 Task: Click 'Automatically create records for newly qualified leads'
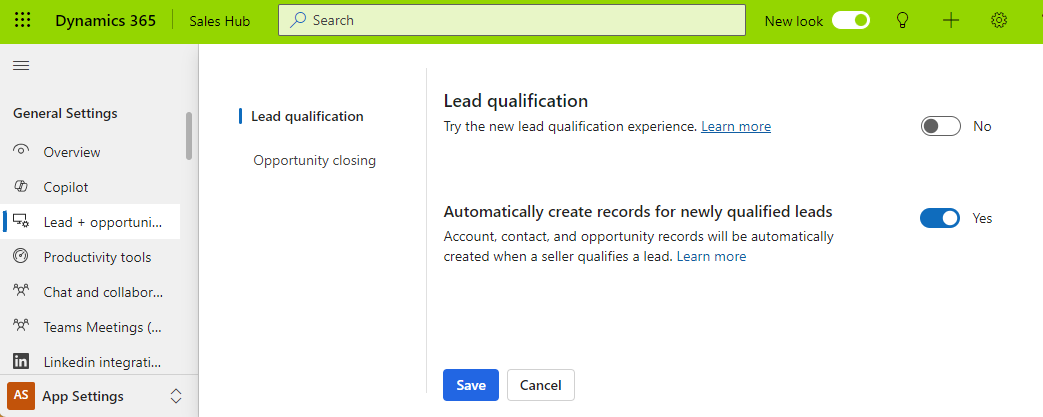(638, 212)
